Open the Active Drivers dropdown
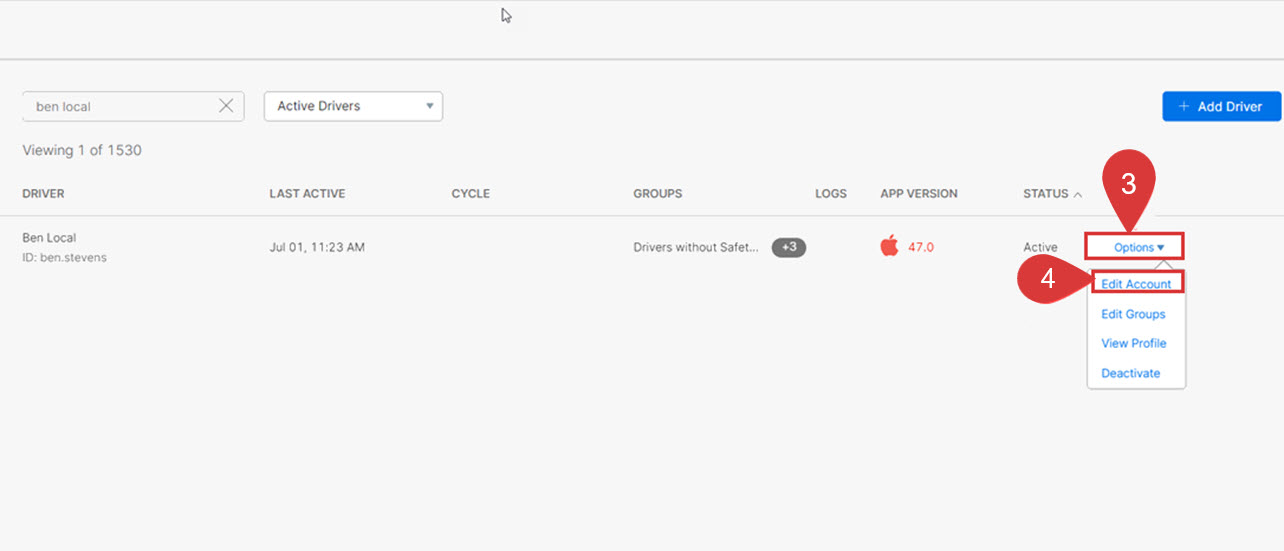 tap(353, 106)
